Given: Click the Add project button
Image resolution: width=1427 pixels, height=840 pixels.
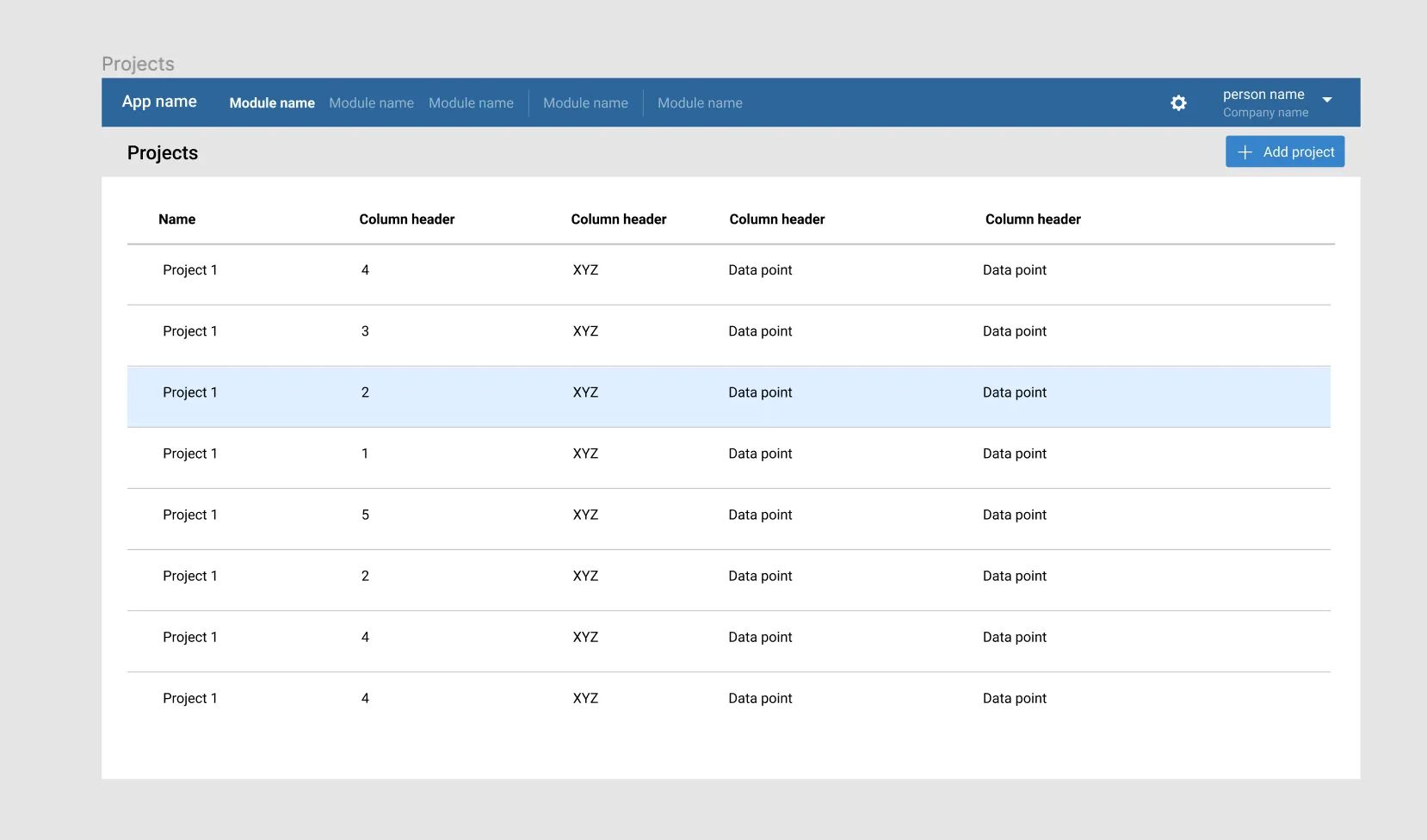Looking at the screenshot, I should coord(1285,151).
